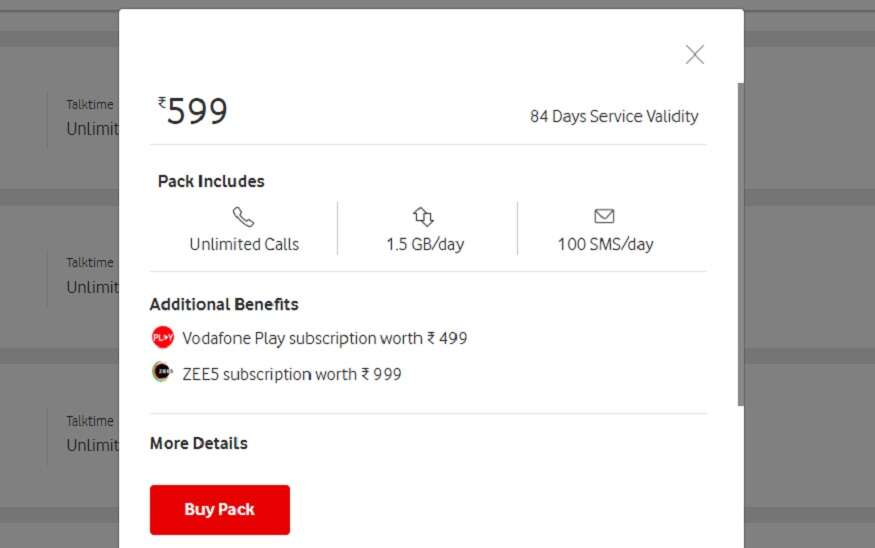
Task: Click the Additional Benefits heading
Action: [224, 304]
